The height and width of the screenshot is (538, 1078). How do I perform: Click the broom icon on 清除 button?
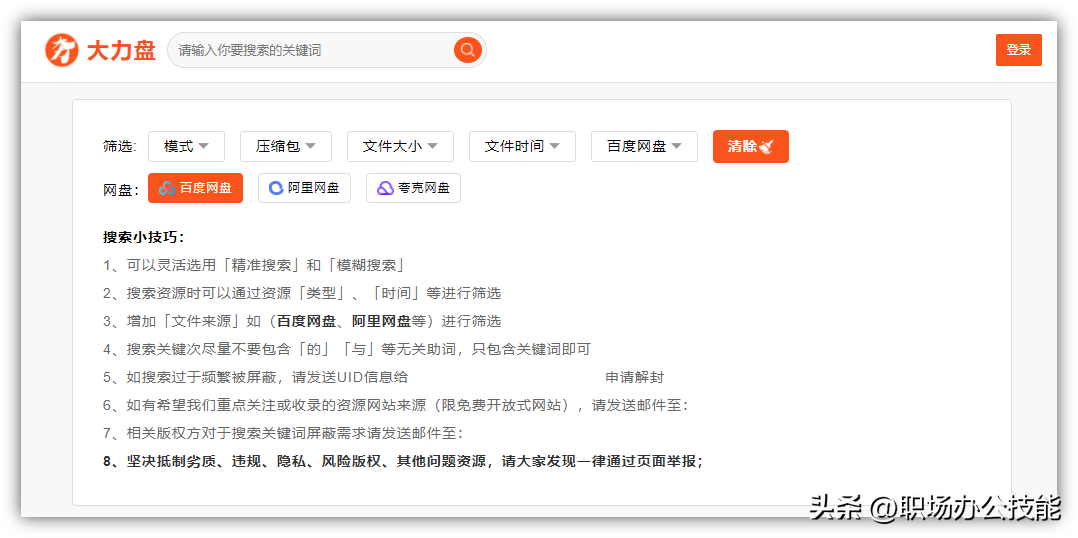click(767, 146)
